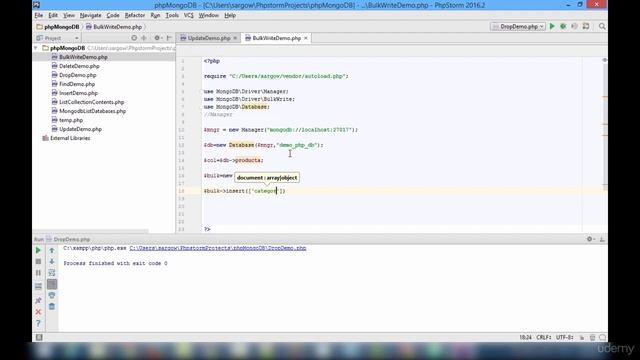Hide the Project tool window using hide icon
This screenshot has width=640, height=360.
169,38
